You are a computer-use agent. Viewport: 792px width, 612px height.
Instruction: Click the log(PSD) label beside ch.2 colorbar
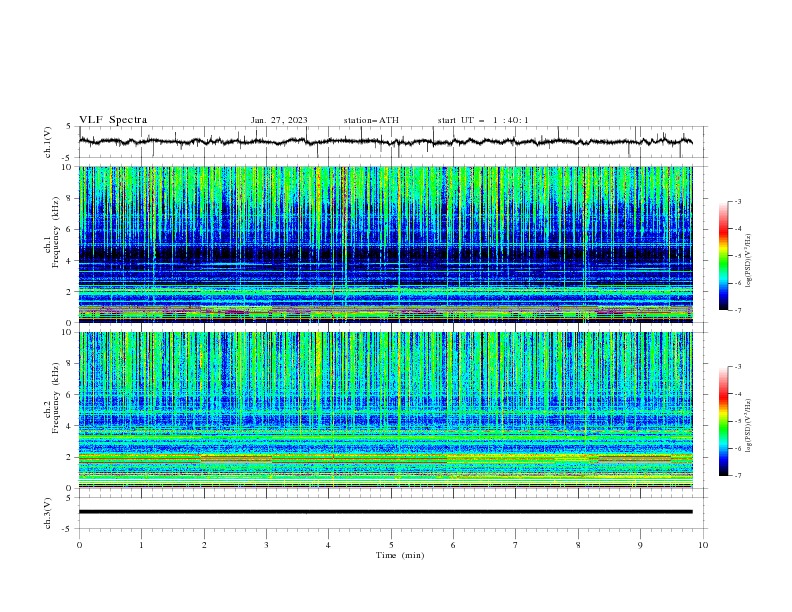point(748,426)
